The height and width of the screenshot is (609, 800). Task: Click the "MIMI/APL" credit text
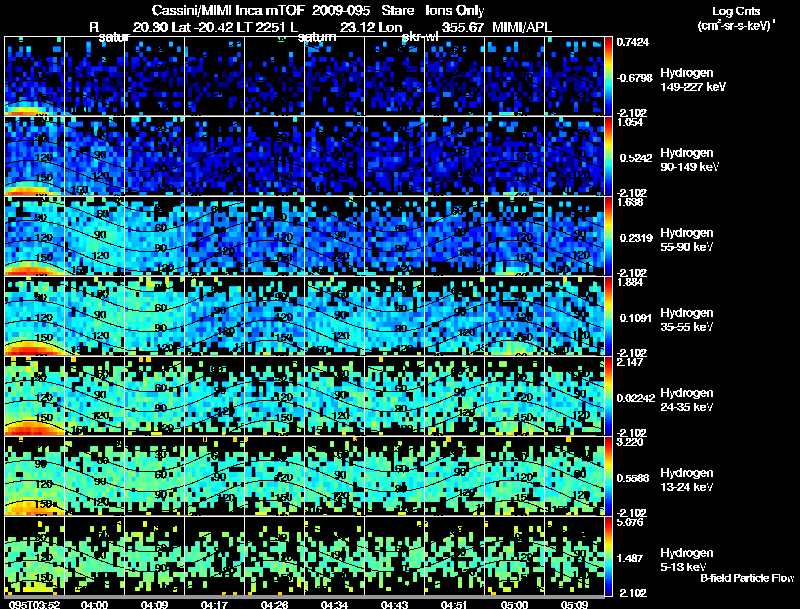[x=522, y=27]
